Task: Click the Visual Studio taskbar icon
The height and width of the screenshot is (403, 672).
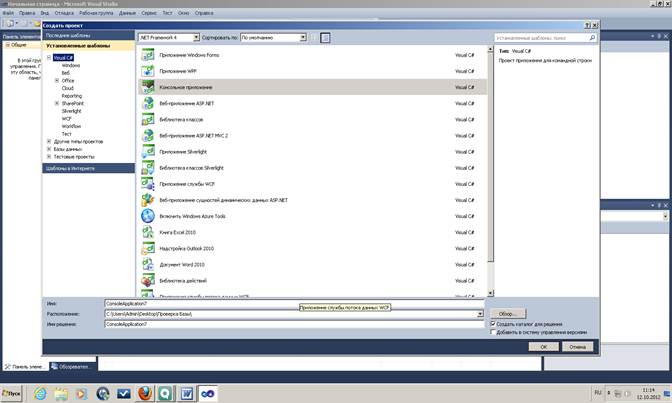Action: [207, 393]
